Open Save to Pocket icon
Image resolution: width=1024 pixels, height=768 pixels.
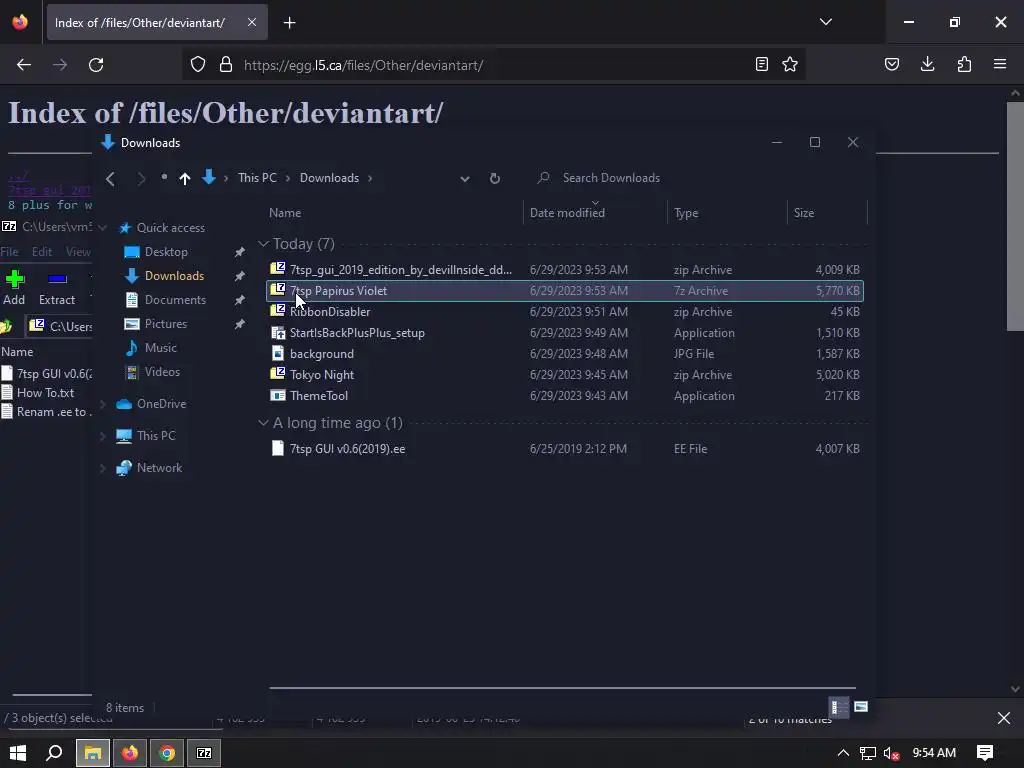892,64
